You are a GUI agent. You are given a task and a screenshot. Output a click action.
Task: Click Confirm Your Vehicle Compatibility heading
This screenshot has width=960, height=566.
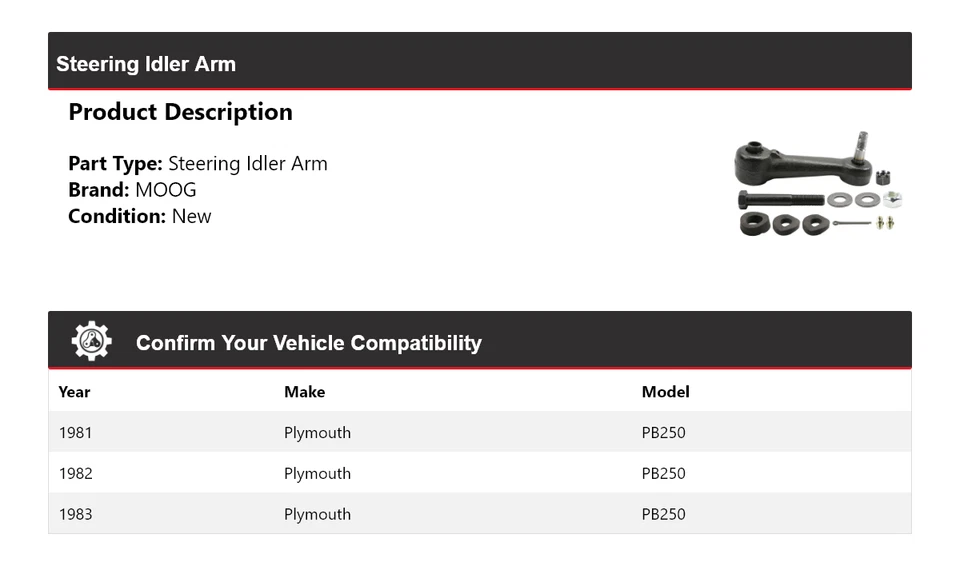pyautogui.click(x=308, y=343)
